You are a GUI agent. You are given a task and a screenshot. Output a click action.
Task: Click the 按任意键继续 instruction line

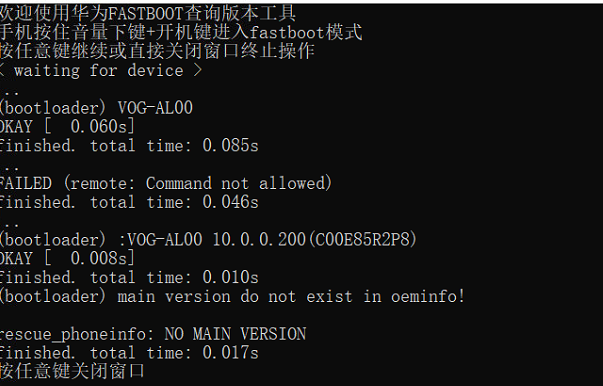pos(157,51)
